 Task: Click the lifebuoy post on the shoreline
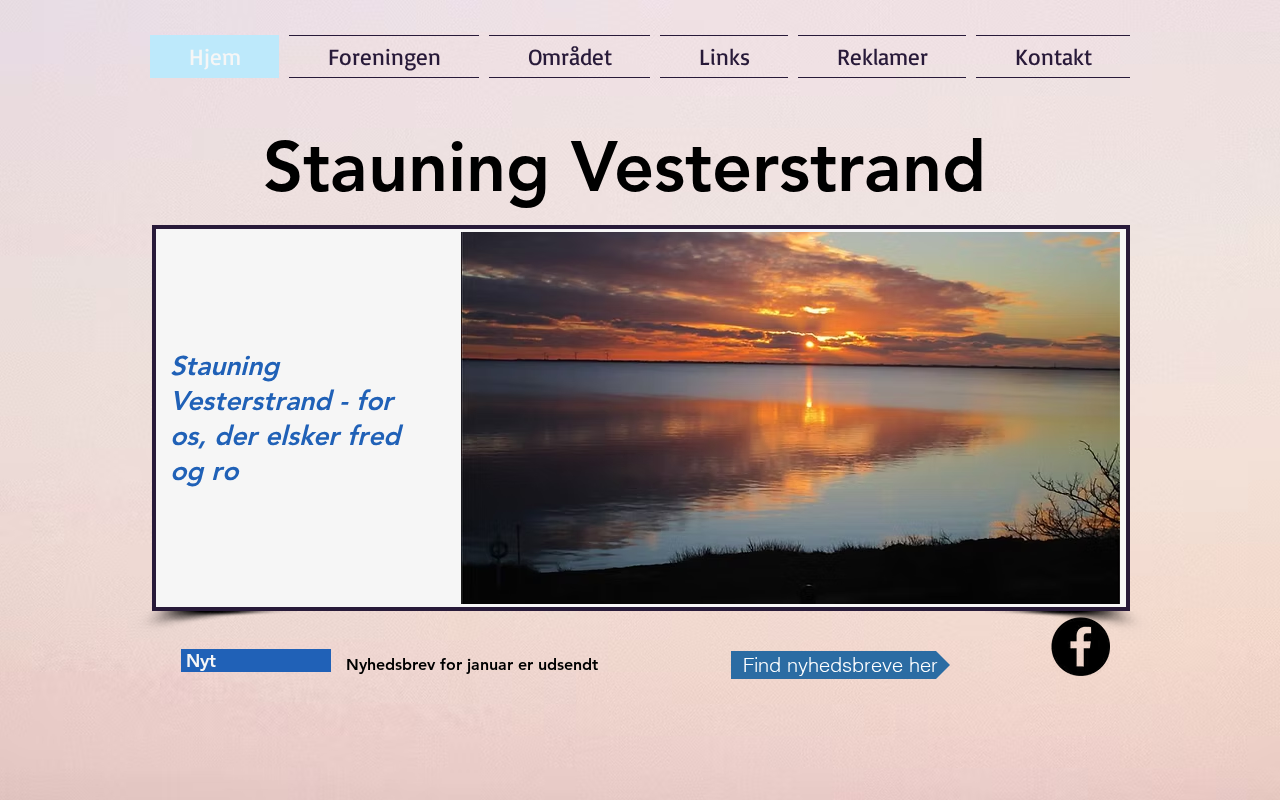[x=499, y=550]
